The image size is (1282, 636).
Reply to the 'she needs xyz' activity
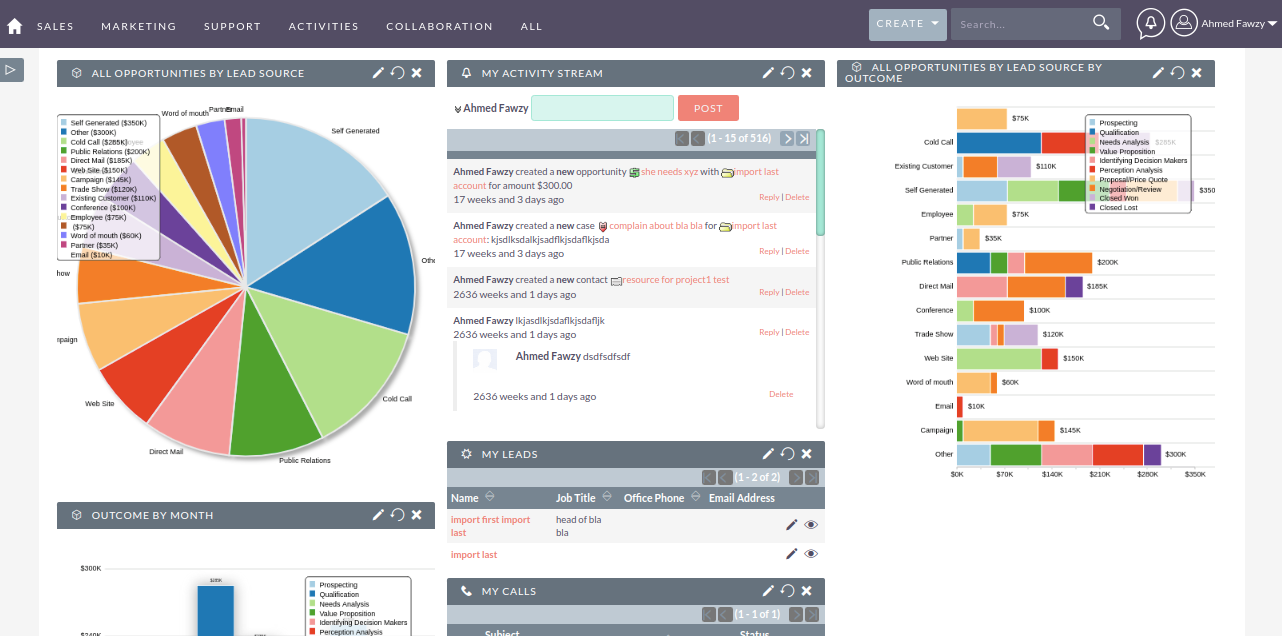tap(769, 198)
